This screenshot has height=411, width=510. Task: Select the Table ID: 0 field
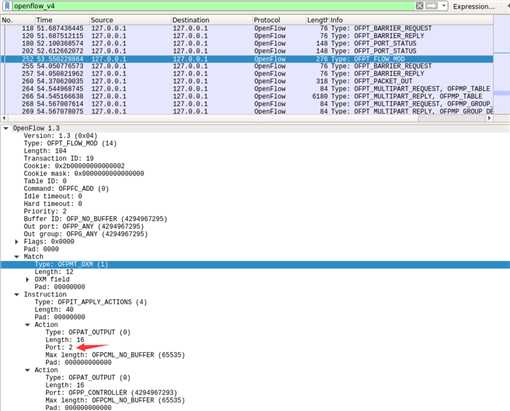[45, 181]
